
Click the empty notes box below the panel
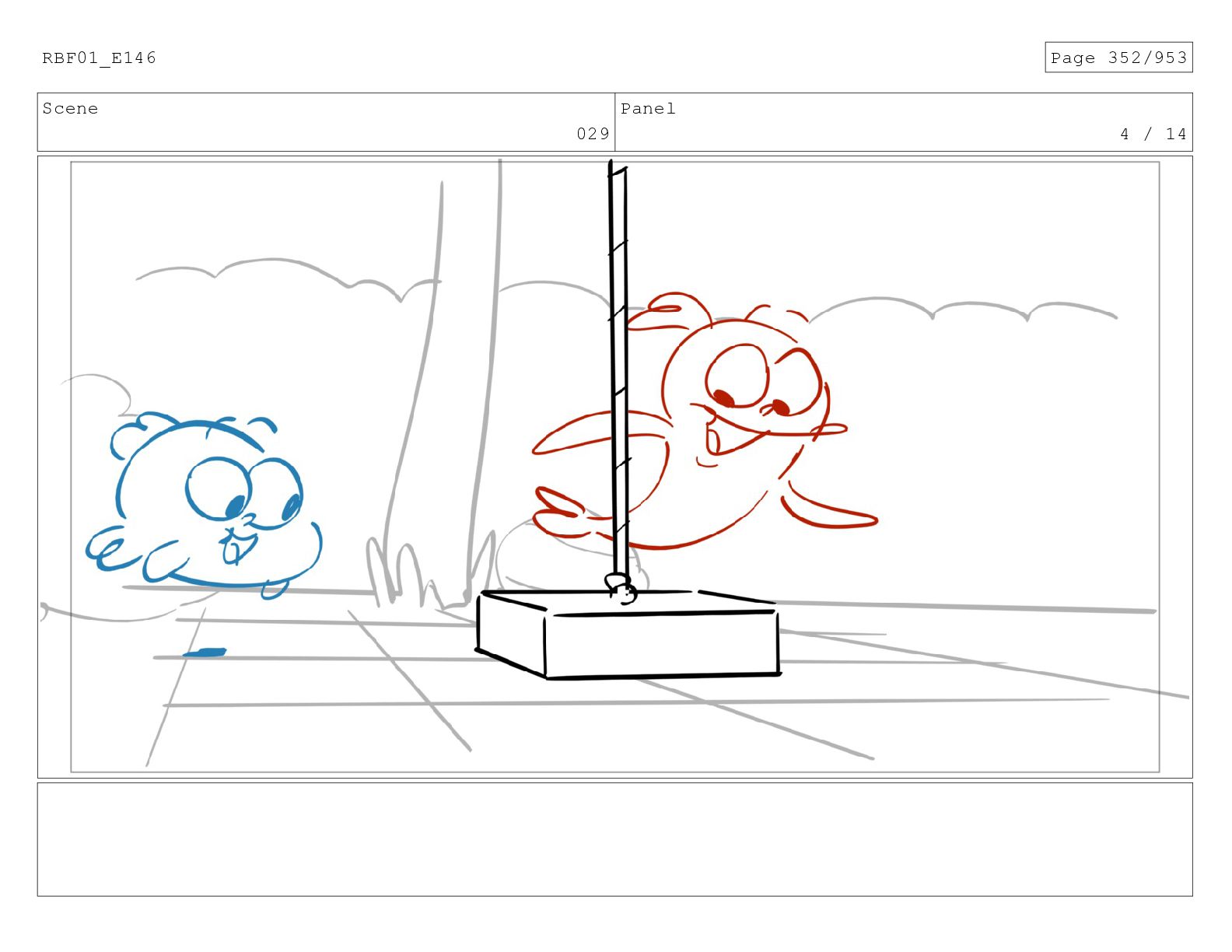pyautogui.click(x=614, y=839)
